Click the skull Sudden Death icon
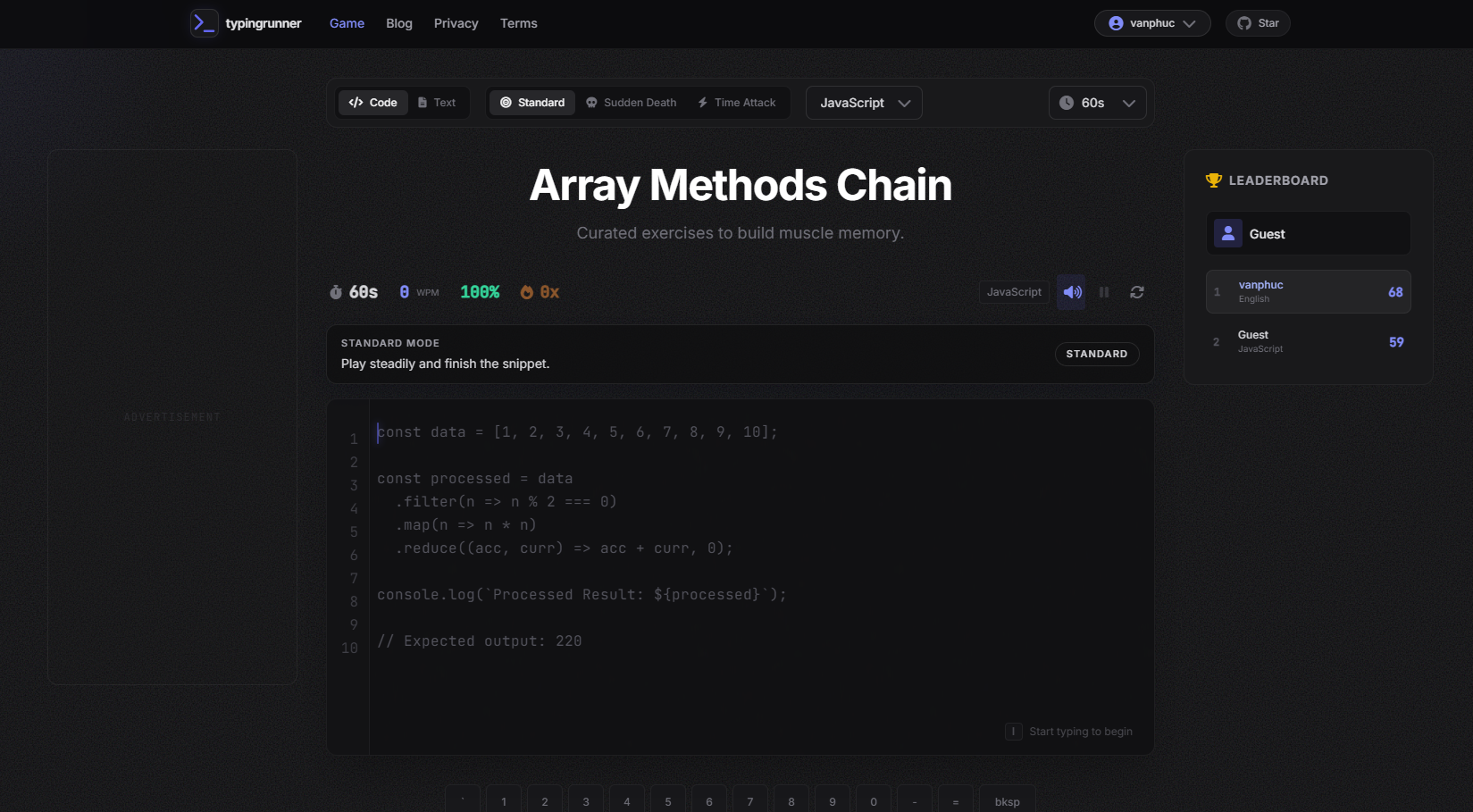The image size is (1473, 812). tap(591, 103)
